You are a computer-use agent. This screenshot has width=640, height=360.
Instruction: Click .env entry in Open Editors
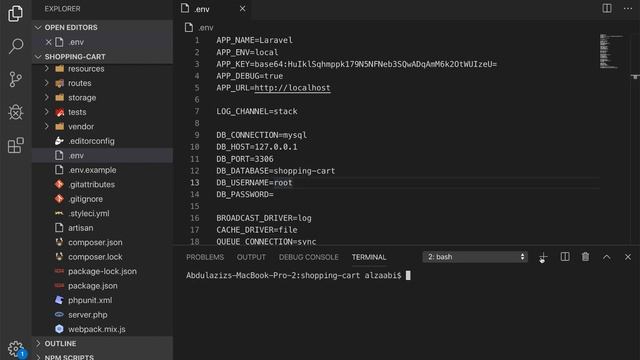[x=102, y=42]
